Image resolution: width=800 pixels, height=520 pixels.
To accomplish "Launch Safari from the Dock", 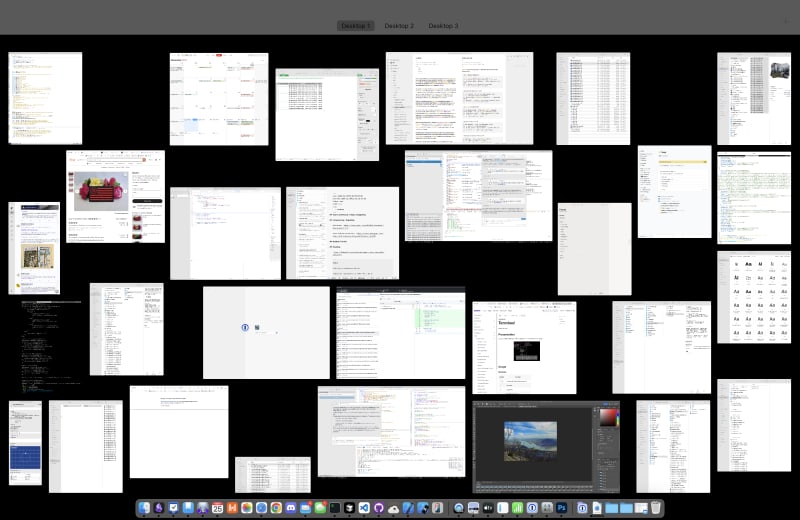I will click(261, 508).
